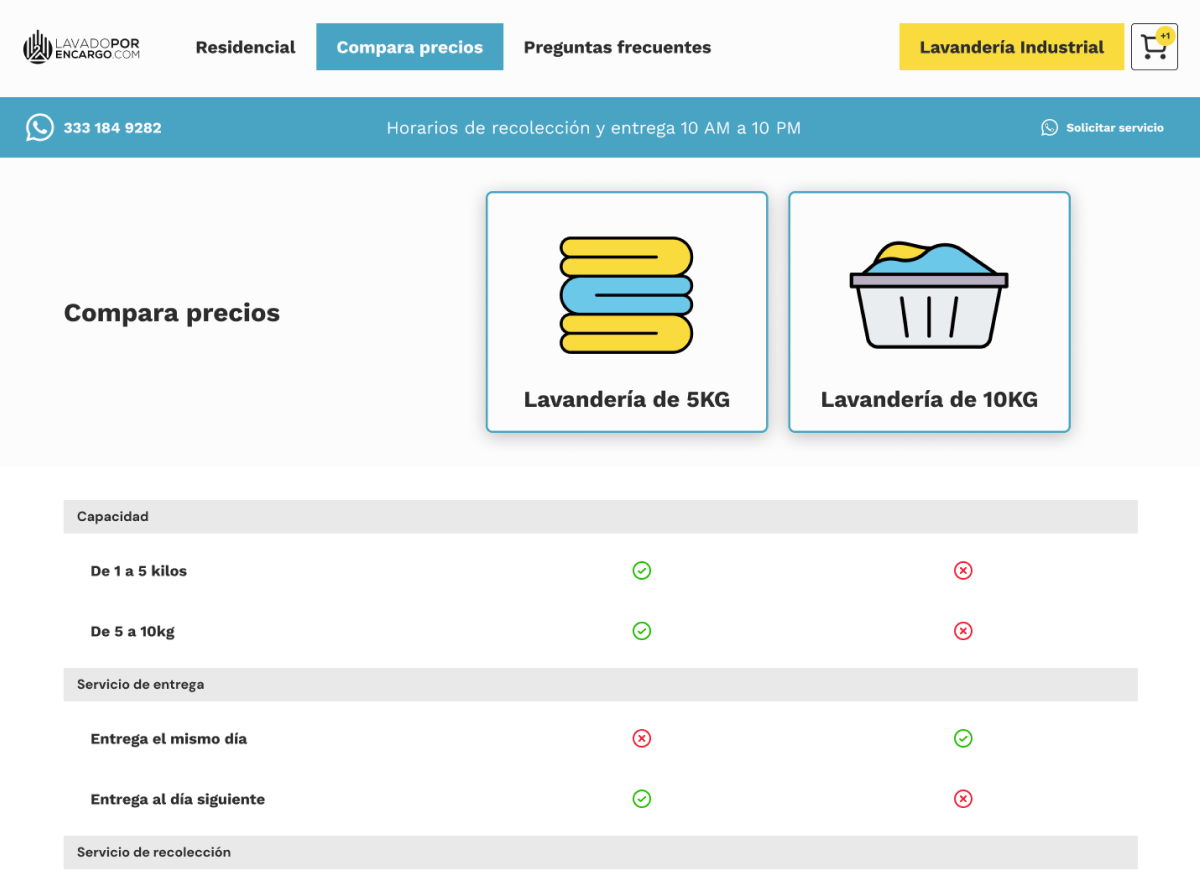The image size is (1200, 876).
Task: Click the folded towels icon
Action: [x=626, y=295]
